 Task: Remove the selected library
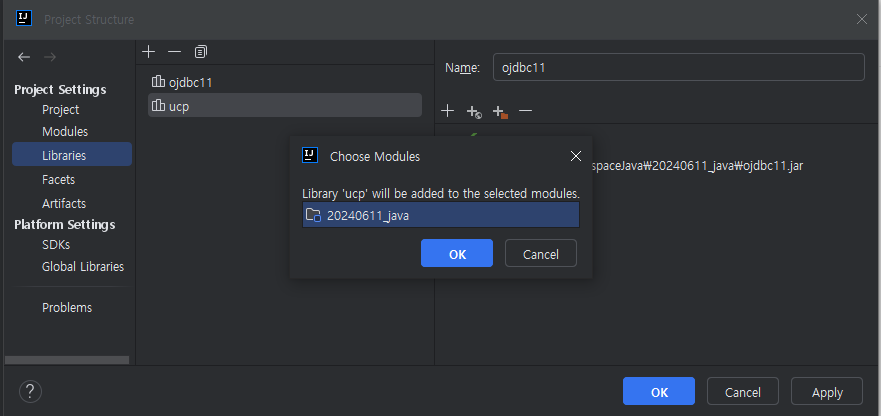coord(175,52)
